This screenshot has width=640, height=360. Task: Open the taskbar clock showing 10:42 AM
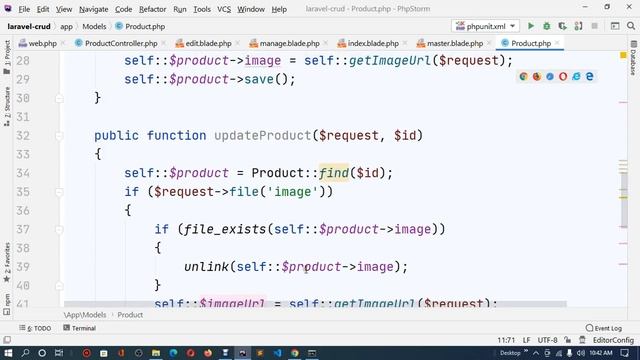[600, 353]
